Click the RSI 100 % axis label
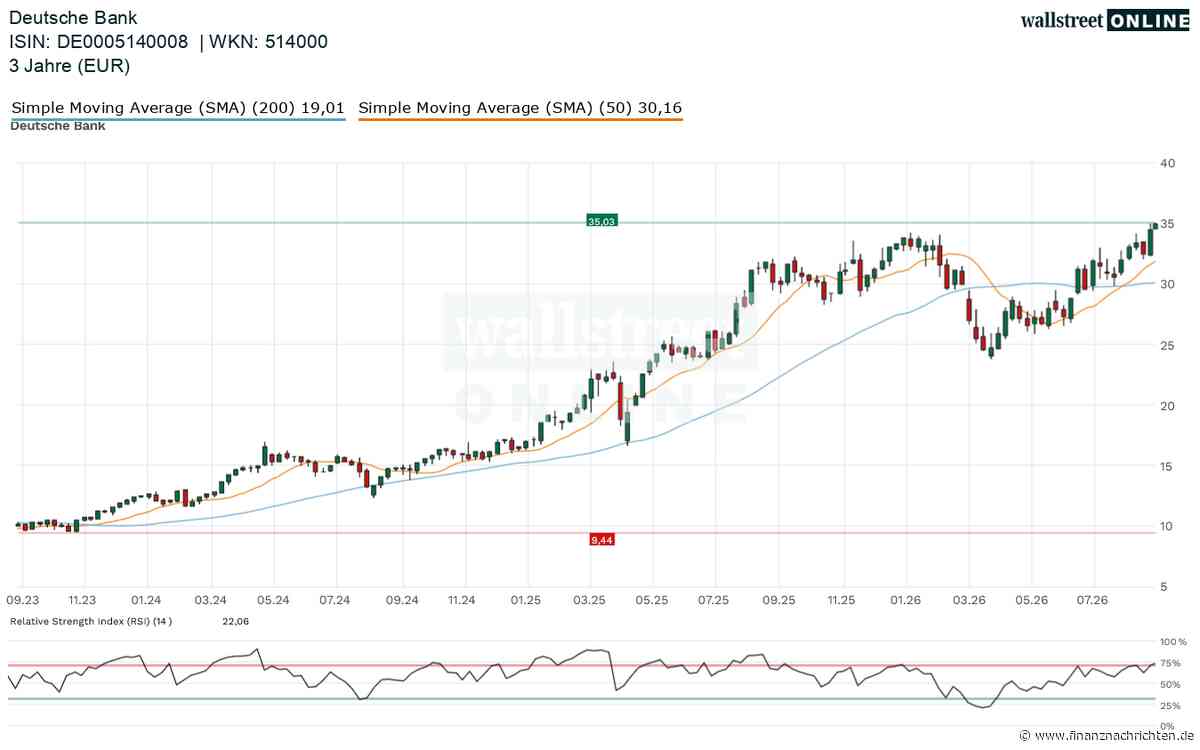Image resolution: width=1200 pixels, height=750 pixels. (x=1174, y=641)
